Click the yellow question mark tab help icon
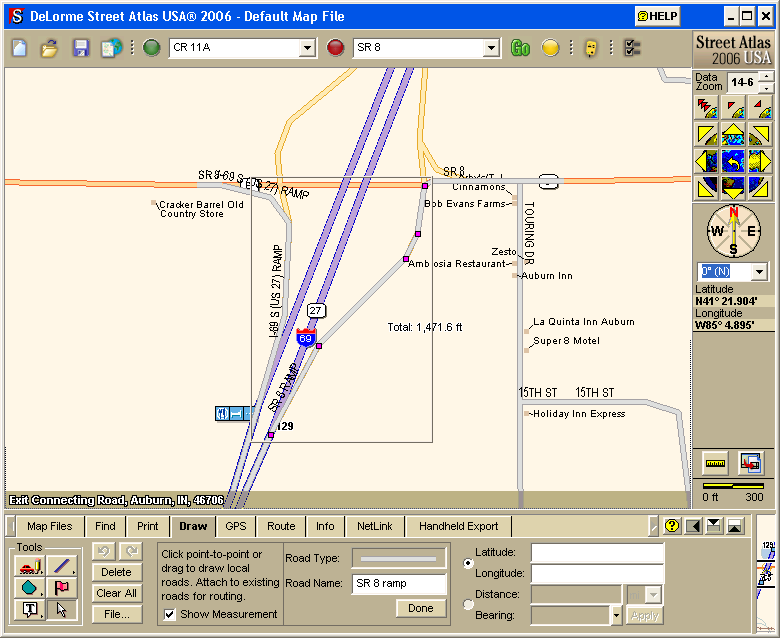 [672, 526]
